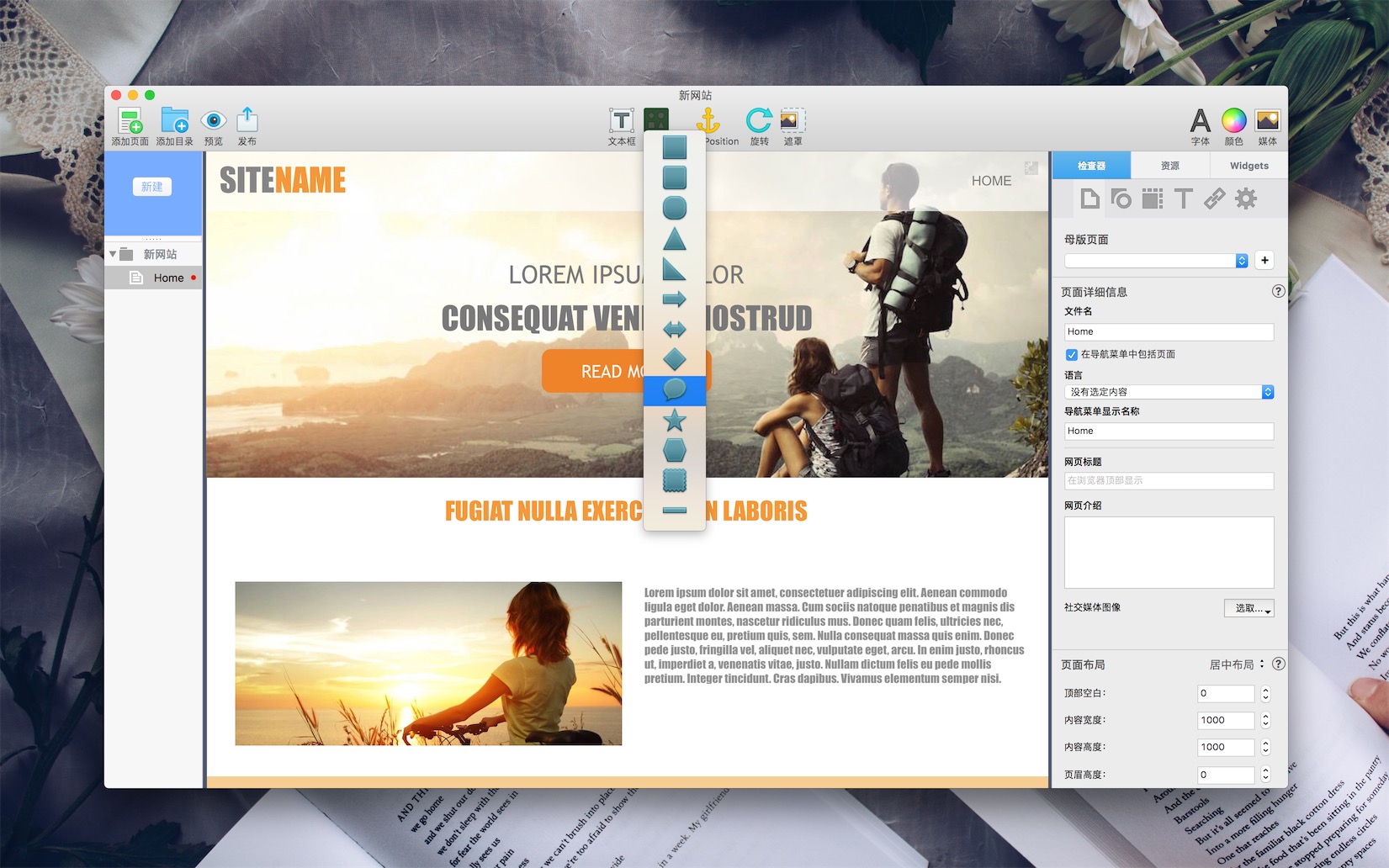Click the 文件名 field containing Home
Image resolution: width=1389 pixels, height=868 pixels.
pos(1169,332)
